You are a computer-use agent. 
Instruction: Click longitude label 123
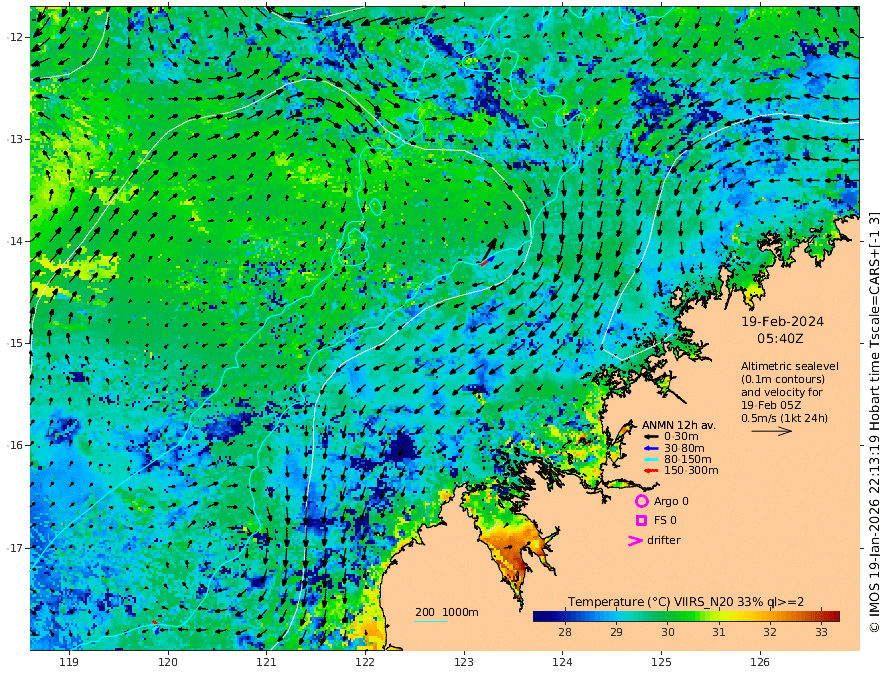tap(464, 662)
